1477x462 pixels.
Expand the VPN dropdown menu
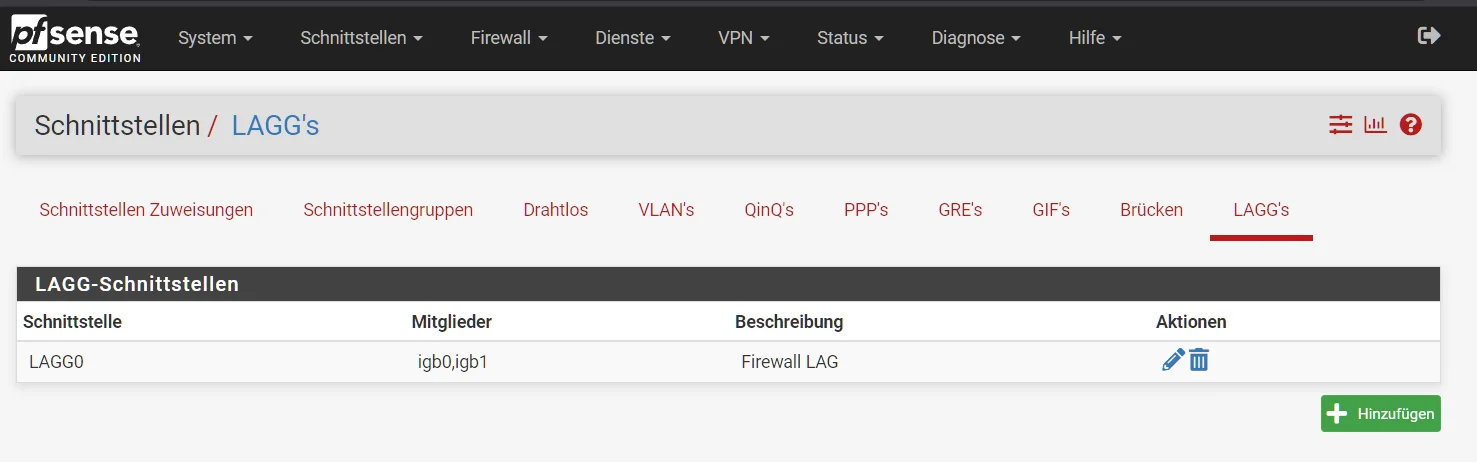click(x=744, y=37)
